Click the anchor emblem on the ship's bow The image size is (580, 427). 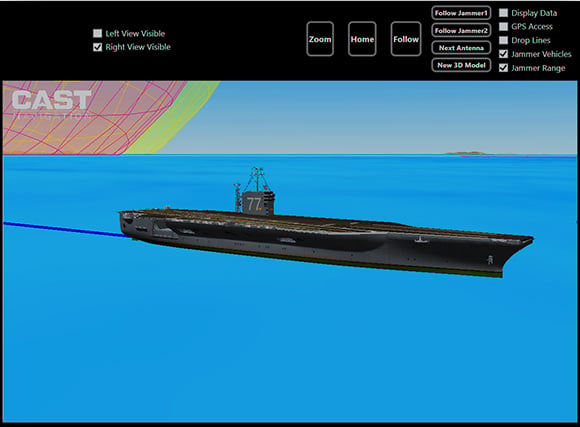490,259
